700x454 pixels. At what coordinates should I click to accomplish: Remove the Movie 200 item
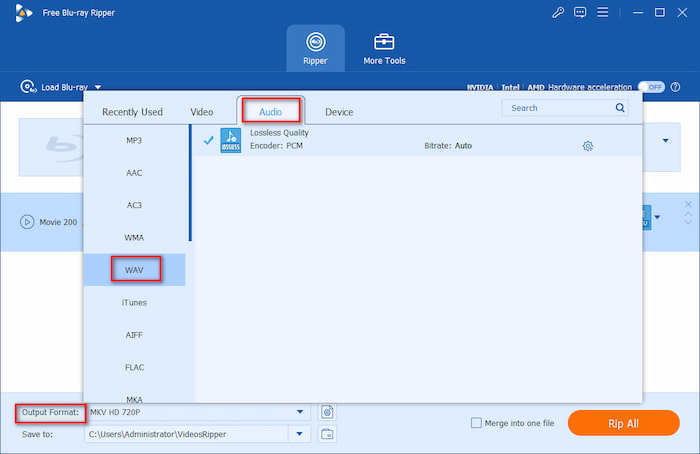[688, 204]
